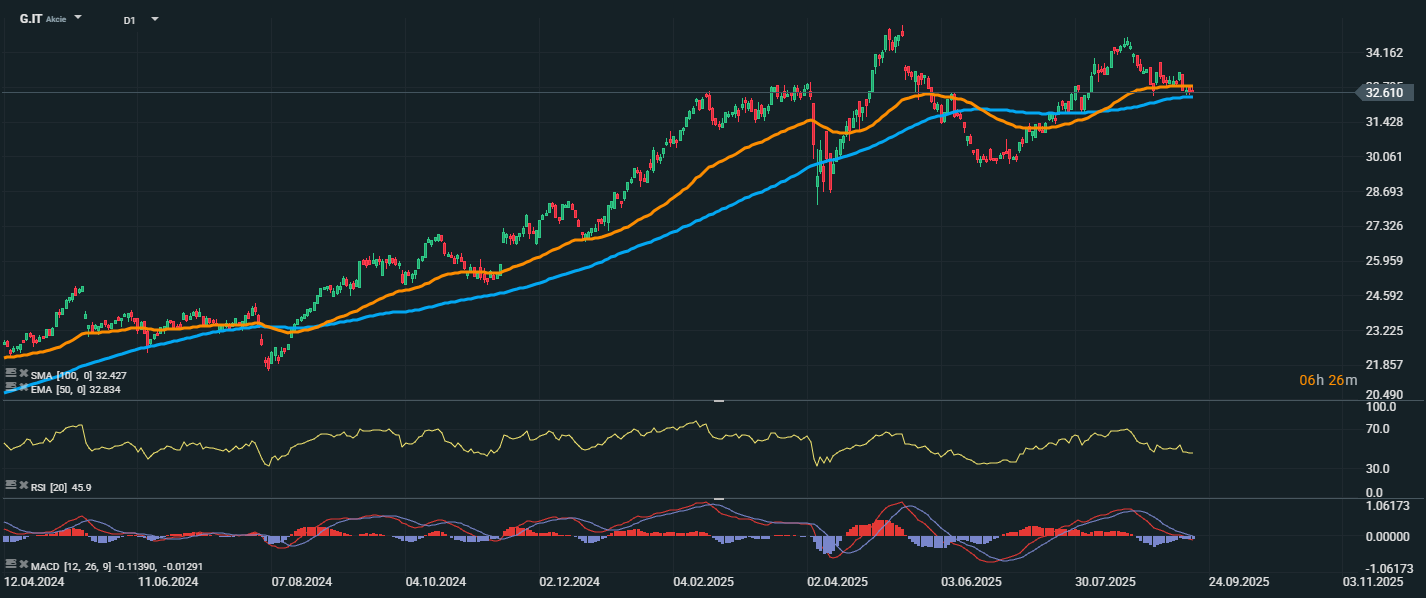This screenshot has height=598, width=1426.
Task: Click the 06h 26m candle countdown timer
Action: [1328, 380]
